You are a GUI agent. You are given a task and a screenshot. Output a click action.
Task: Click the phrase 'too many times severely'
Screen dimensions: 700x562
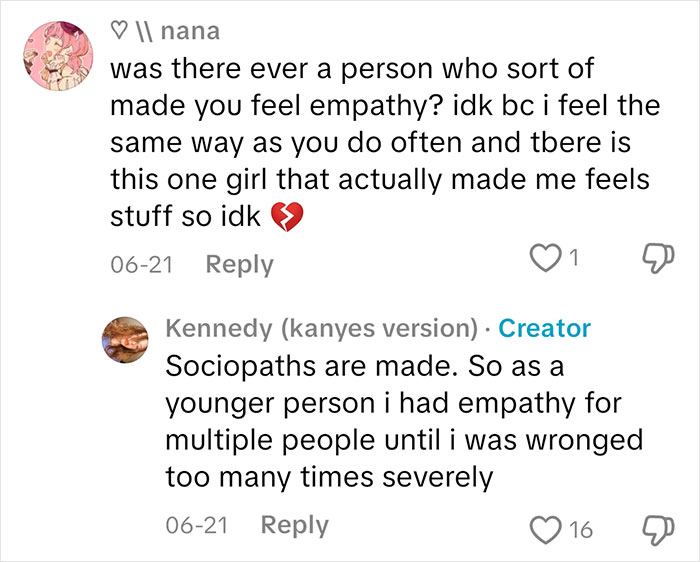click(329, 478)
